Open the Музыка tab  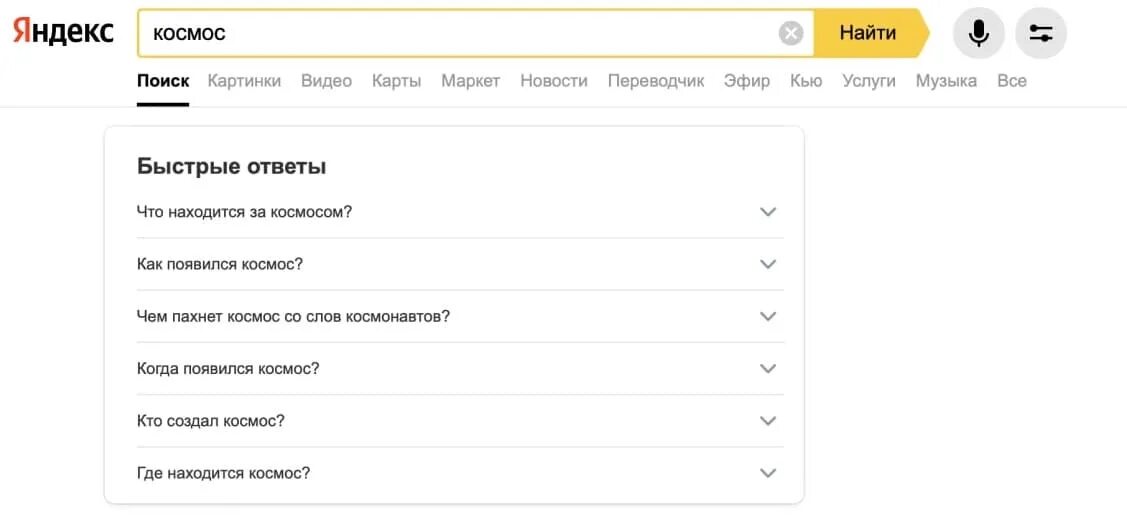coord(946,81)
